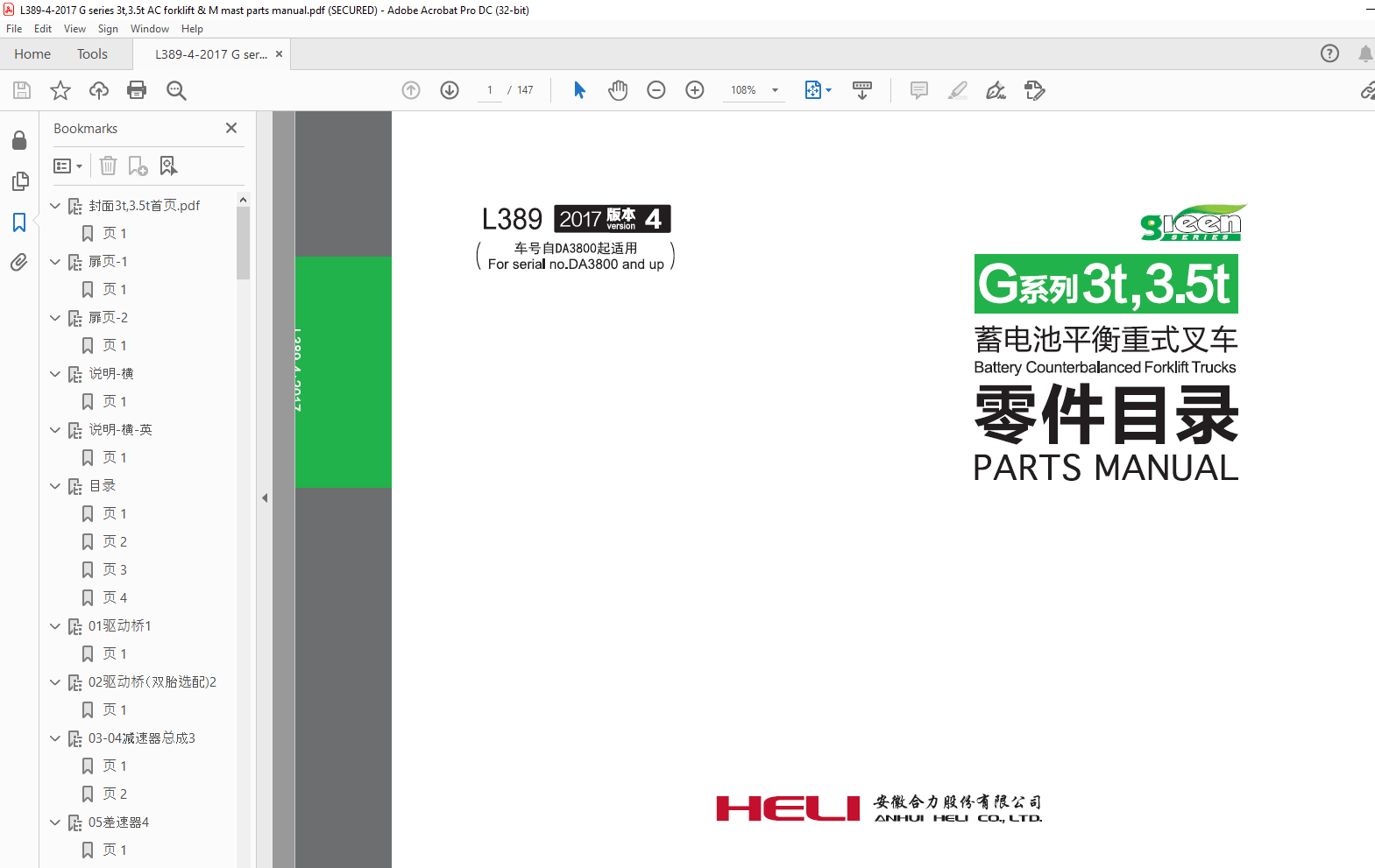
Task: Select 页 4 under 目录
Action: (x=115, y=598)
